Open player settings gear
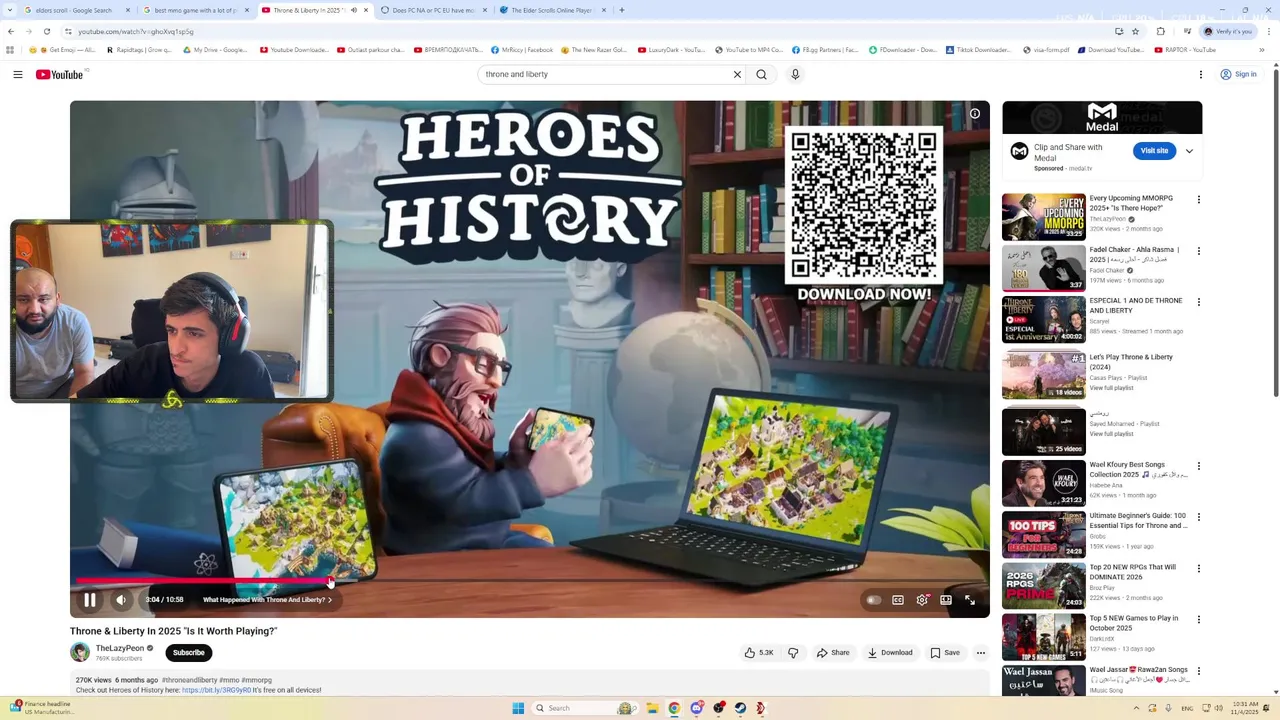 pos(922,600)
